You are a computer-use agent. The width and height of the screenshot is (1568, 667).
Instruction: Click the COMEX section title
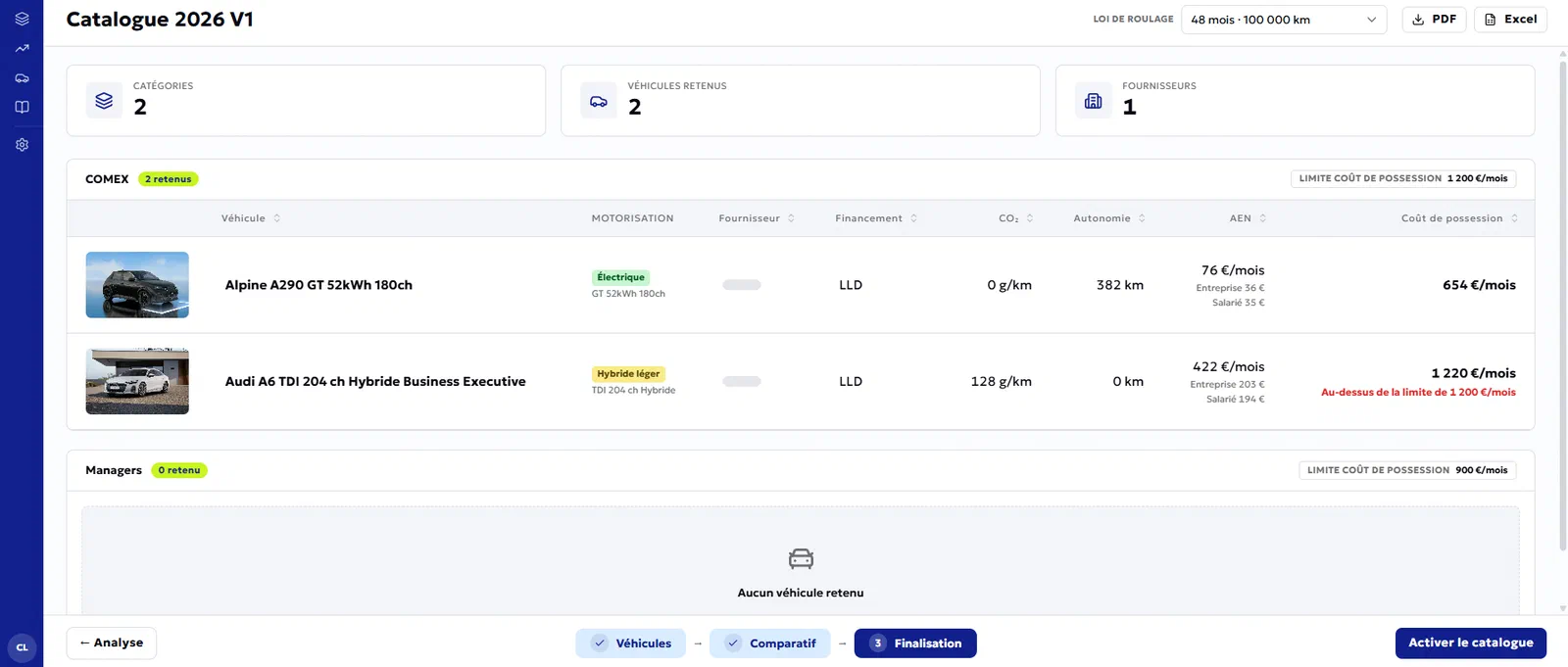point(107,179)
